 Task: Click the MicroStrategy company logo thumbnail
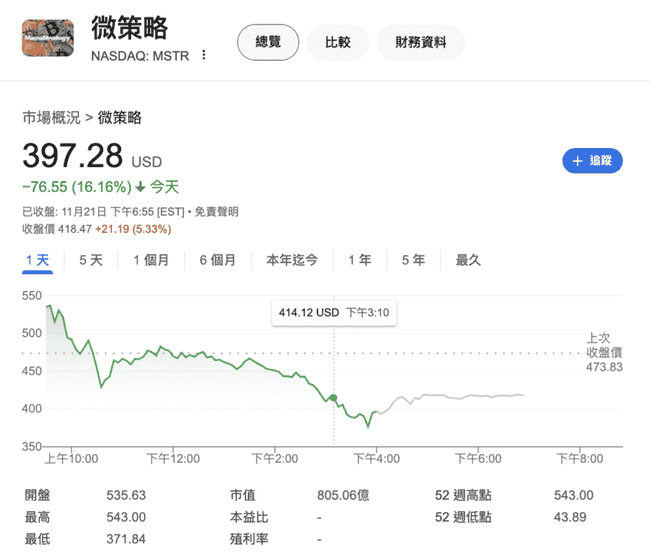coord(48,38)
